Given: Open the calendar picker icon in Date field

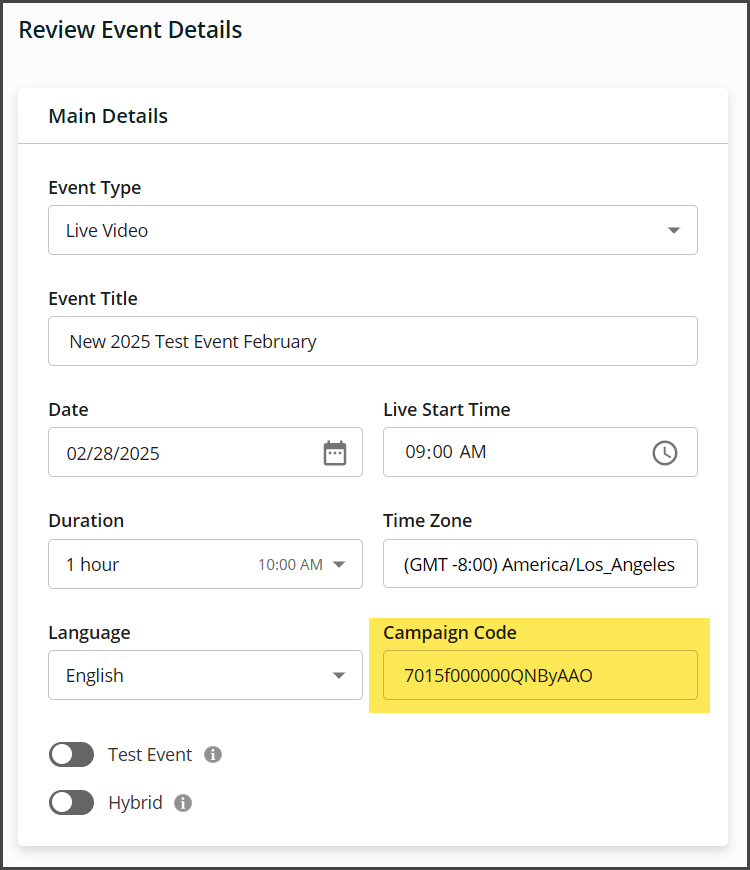Looking at the screenshot, I should [x=334, y=453].
